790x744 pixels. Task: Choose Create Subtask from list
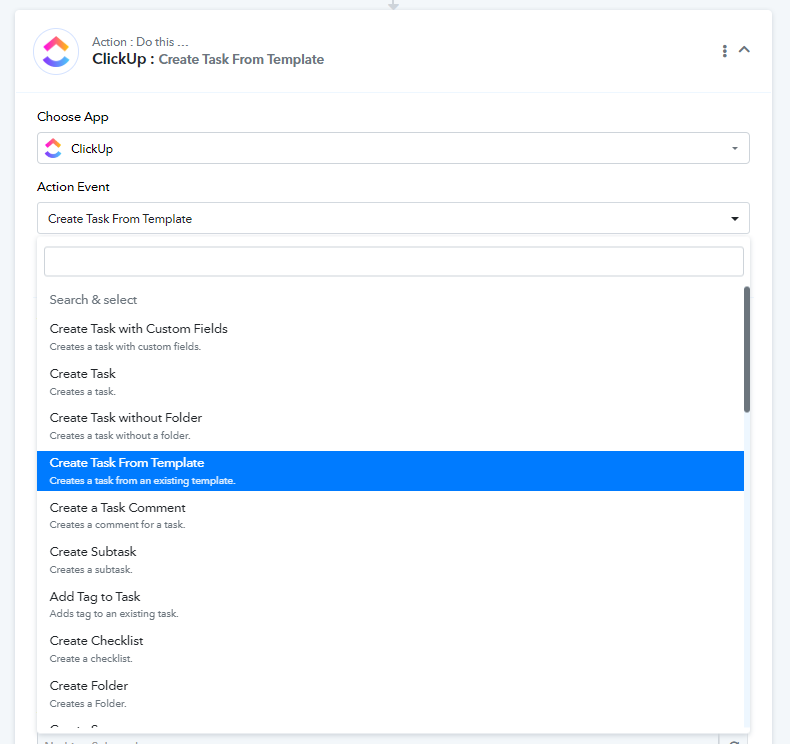(390, 560)
